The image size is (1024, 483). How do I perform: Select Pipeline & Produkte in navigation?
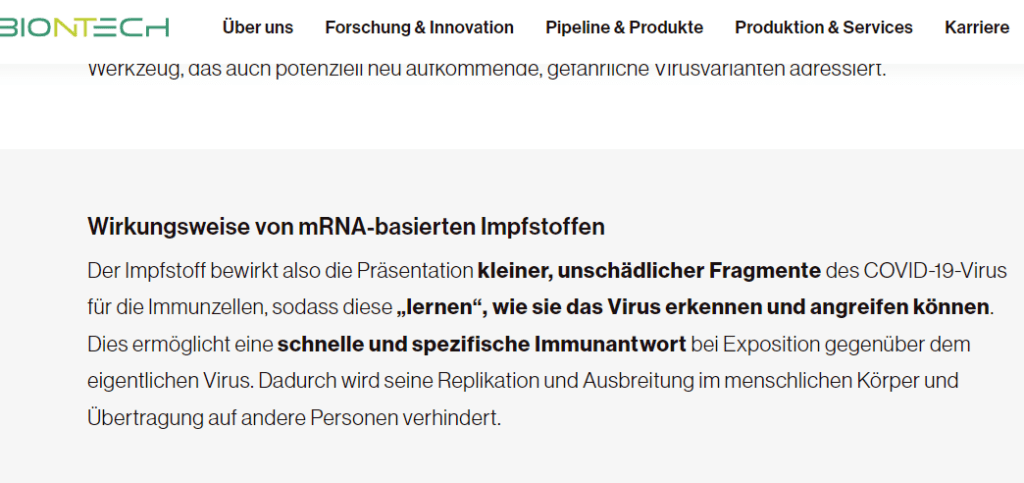[x=624, y=28]
